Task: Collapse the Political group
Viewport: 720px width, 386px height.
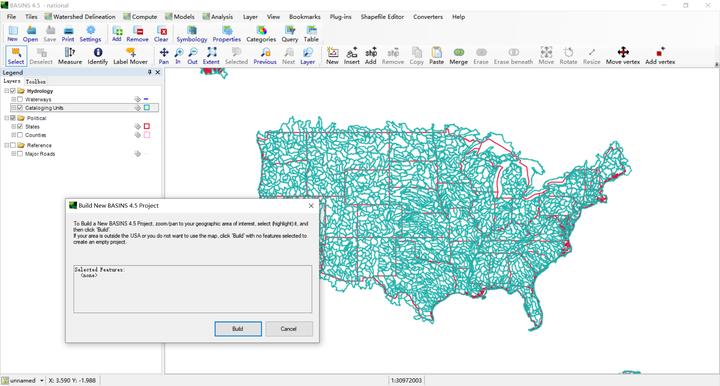Action: (7, 118)
